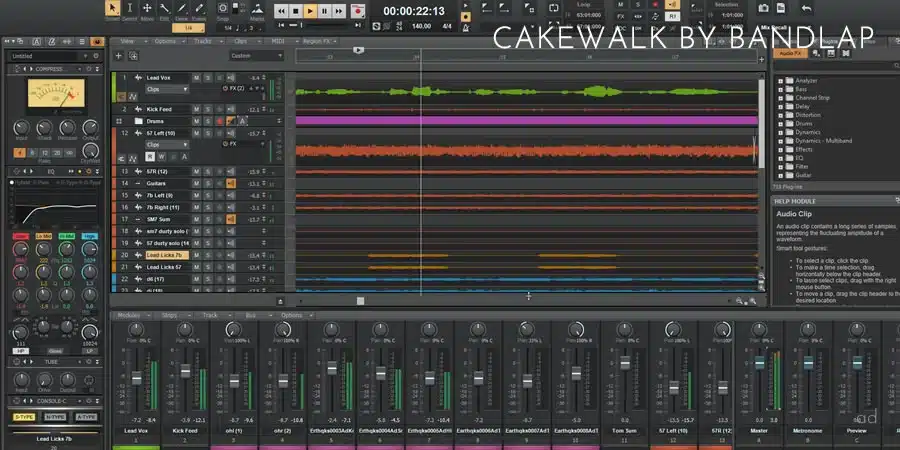Open 57 Left (10) Clips dropdown
This screenshot has width=900, height=450.
(x=167, y=145)
